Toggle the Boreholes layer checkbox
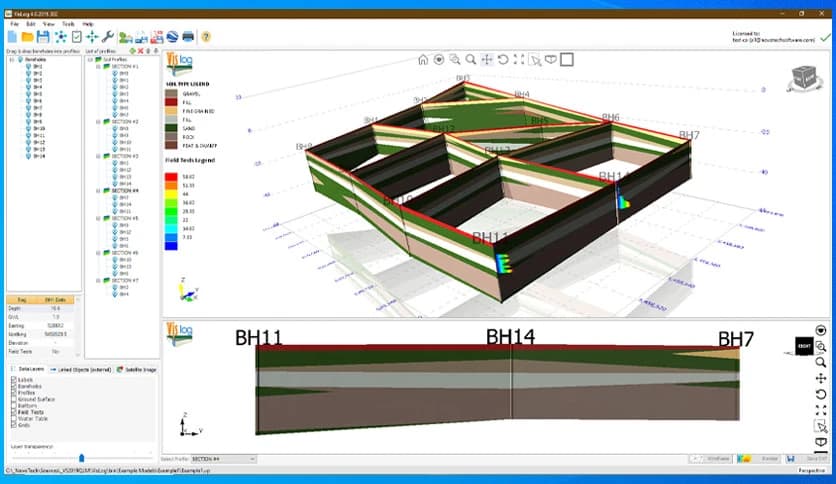 [x=14, y=386]
